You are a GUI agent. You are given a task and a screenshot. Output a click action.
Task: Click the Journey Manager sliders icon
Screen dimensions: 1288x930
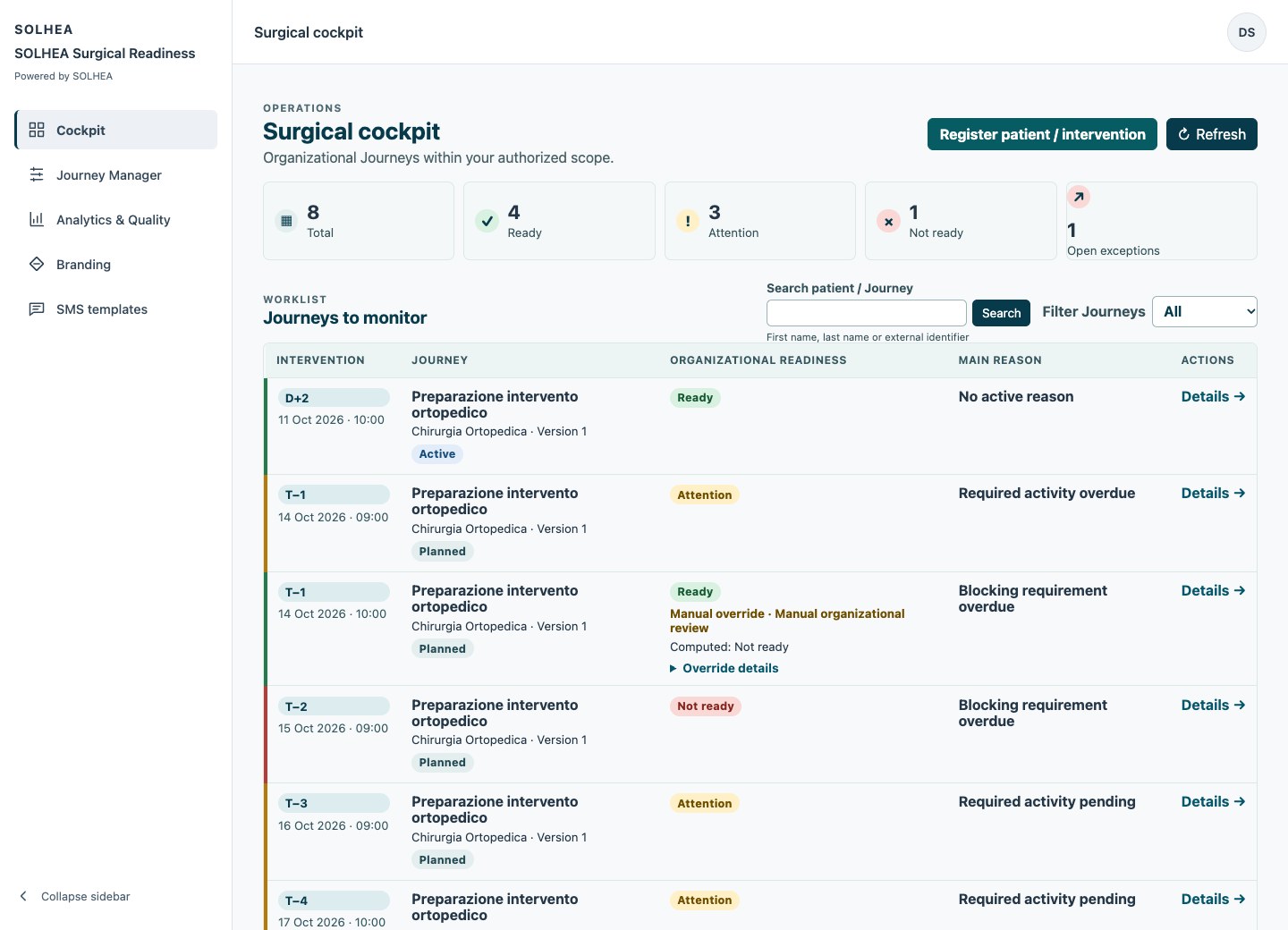[37, 174]
